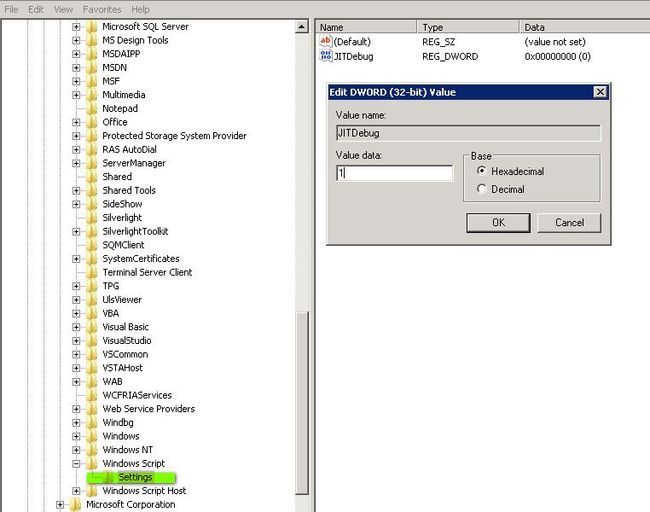Image resolution: width=650 pixels, height=512 pixels.
Task: Click the RAS AutoDial folder icon
Action: point(92,149)
